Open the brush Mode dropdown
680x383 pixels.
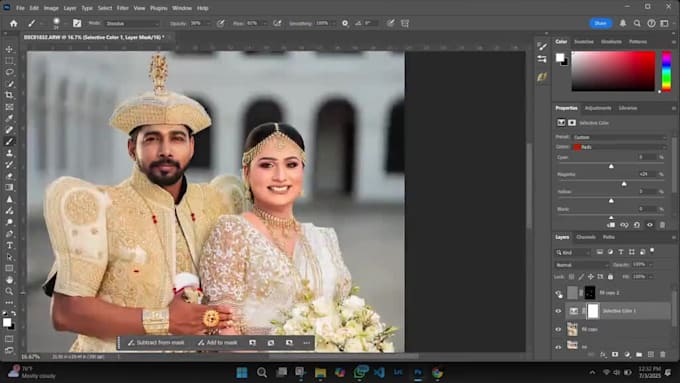click(x=132, y=23)
